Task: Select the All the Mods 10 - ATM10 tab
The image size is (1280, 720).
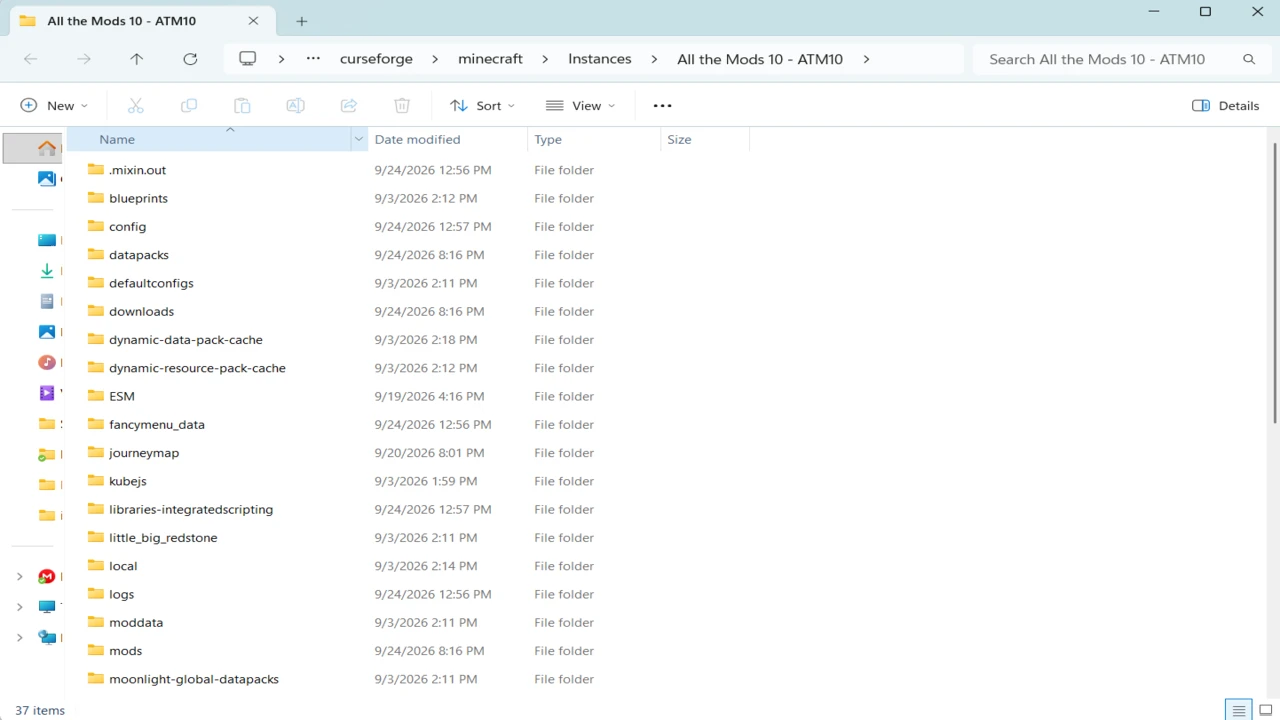Action: click(140, 21)
